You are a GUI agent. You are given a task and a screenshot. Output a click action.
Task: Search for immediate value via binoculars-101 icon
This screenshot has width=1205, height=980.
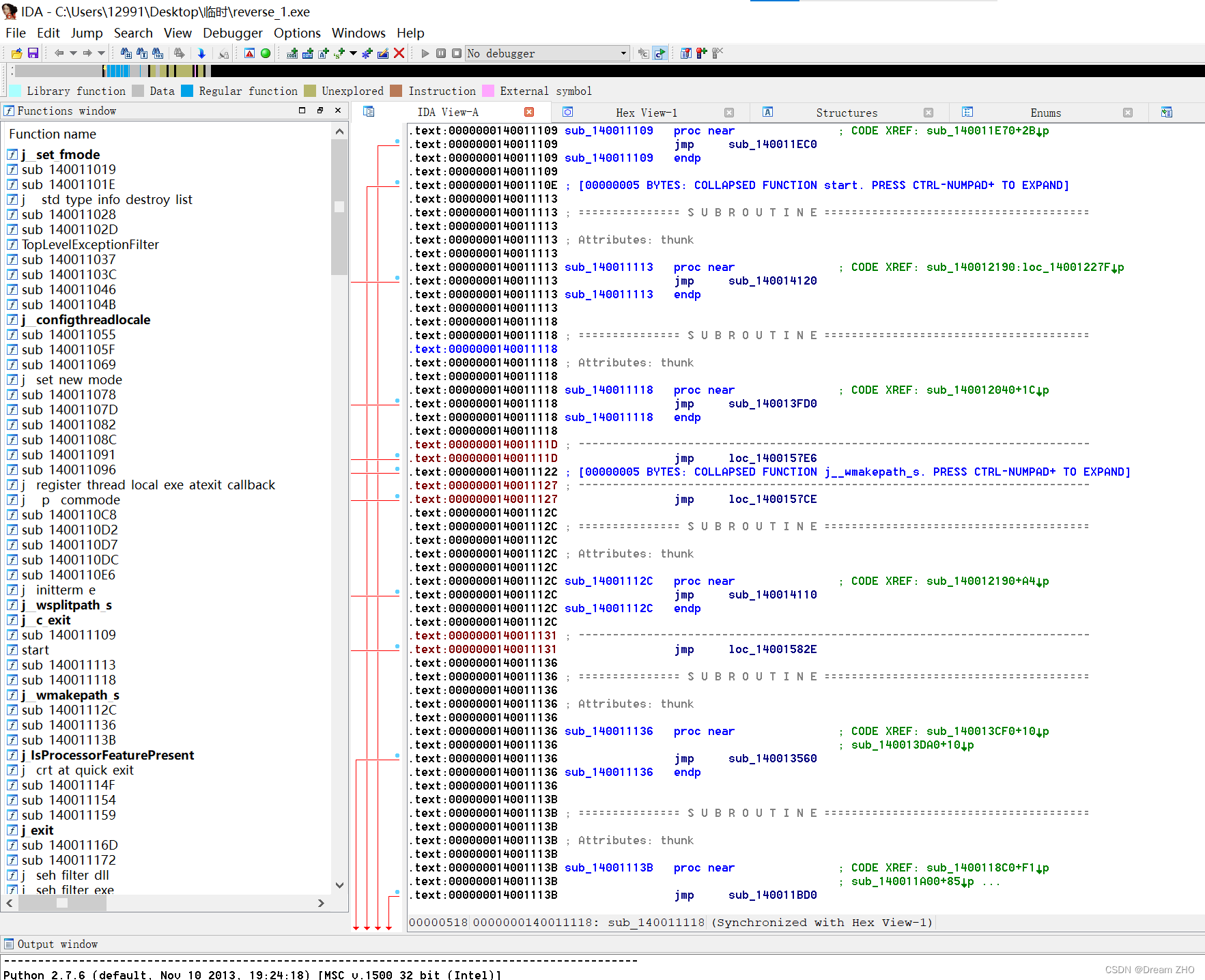click(x=158, y=53)
